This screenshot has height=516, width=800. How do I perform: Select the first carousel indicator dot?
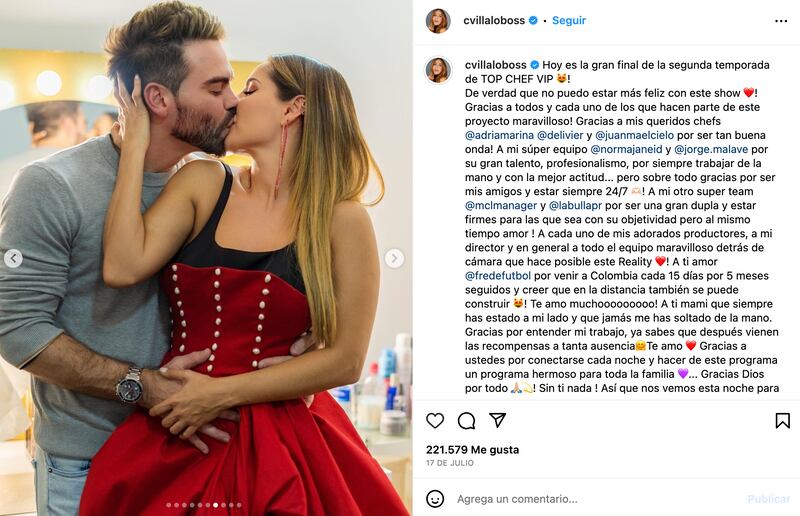[x=169, y=505]
